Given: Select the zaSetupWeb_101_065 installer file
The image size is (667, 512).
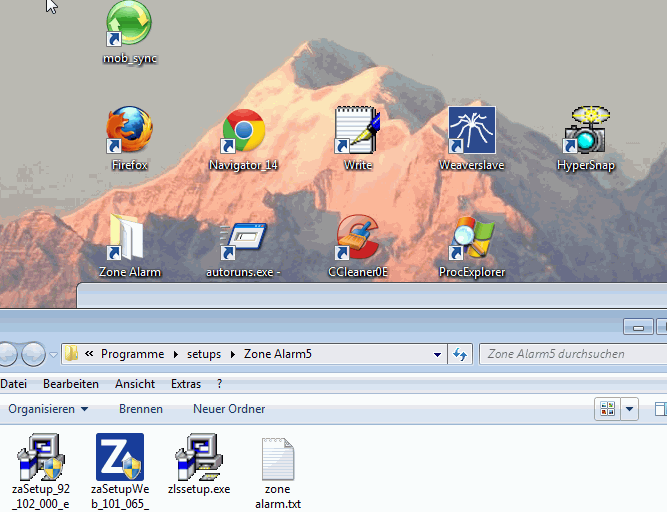Looking at the screenshot, I should [x=120, y=472].
